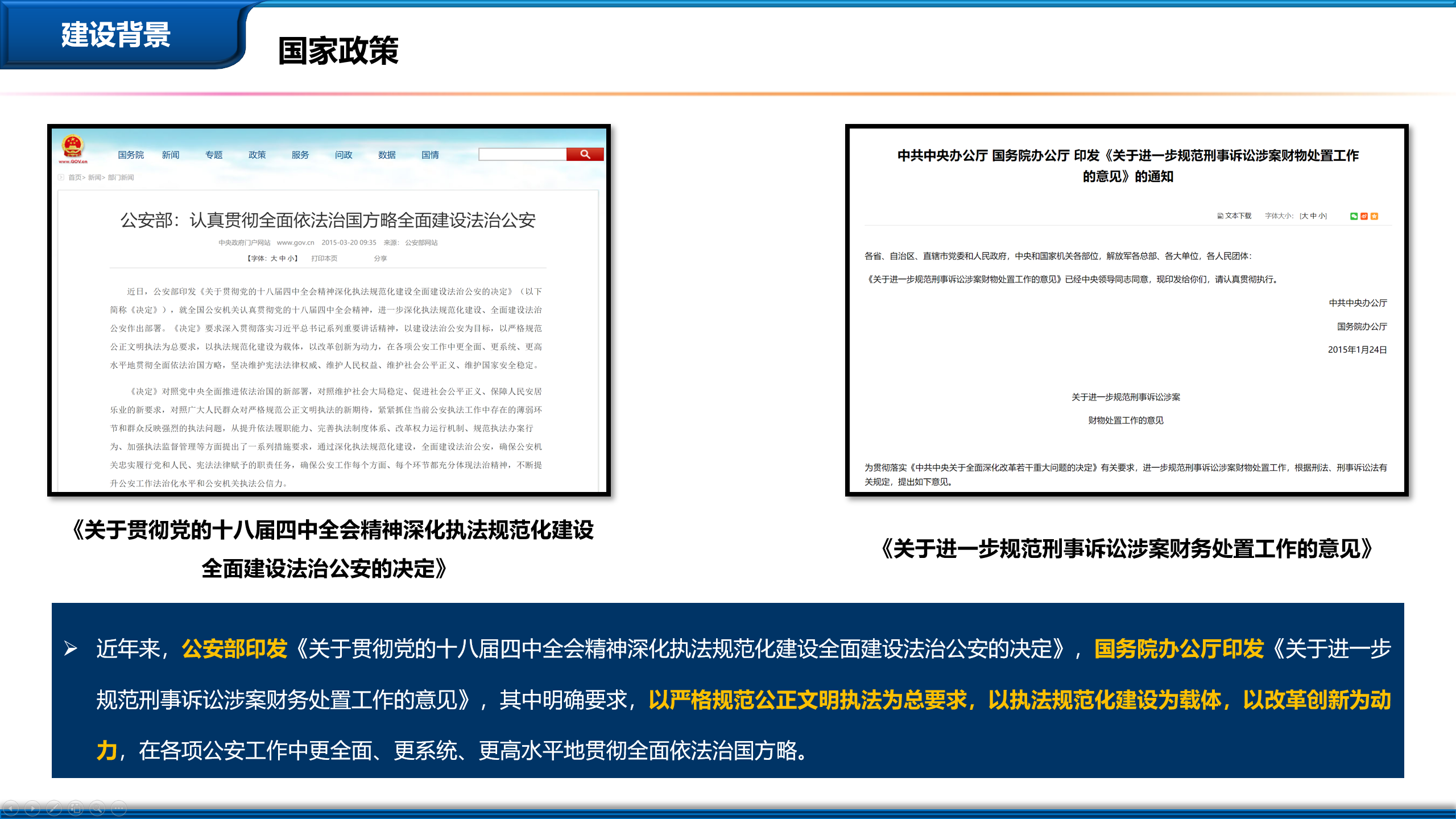Click the green WeChat share icon
Image resolution: width=1456 pixels, height=819 pixels.
point(1354,216)
